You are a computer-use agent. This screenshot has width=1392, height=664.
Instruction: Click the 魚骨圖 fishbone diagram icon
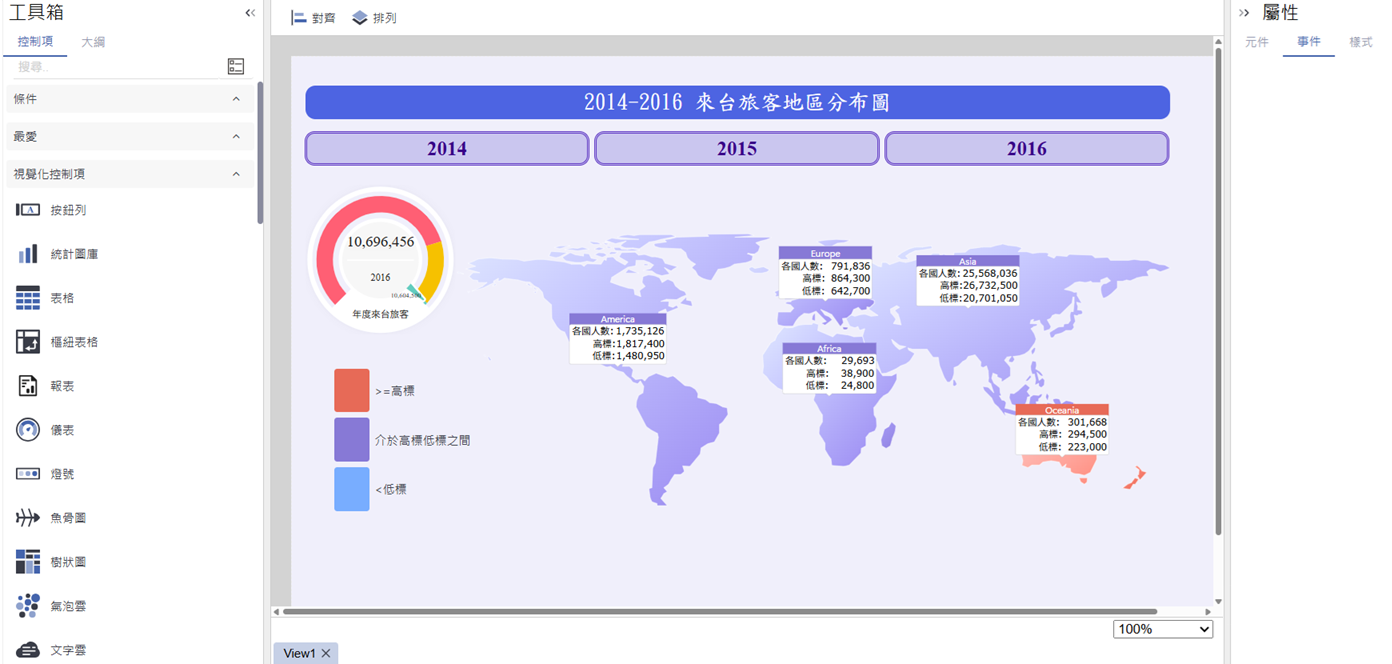click(28, 518)
